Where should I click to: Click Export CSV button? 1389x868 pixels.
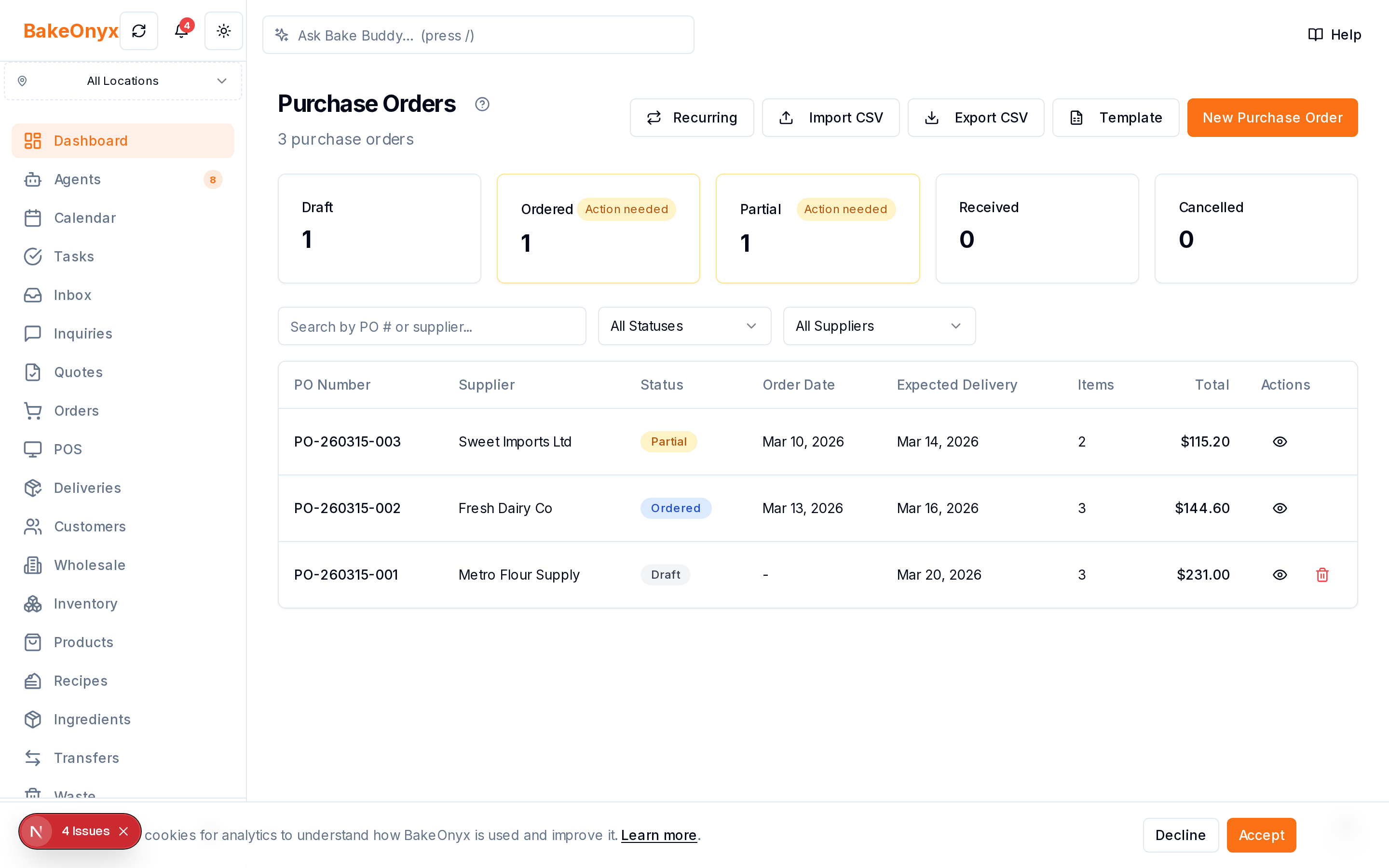(x=976, y=118)
